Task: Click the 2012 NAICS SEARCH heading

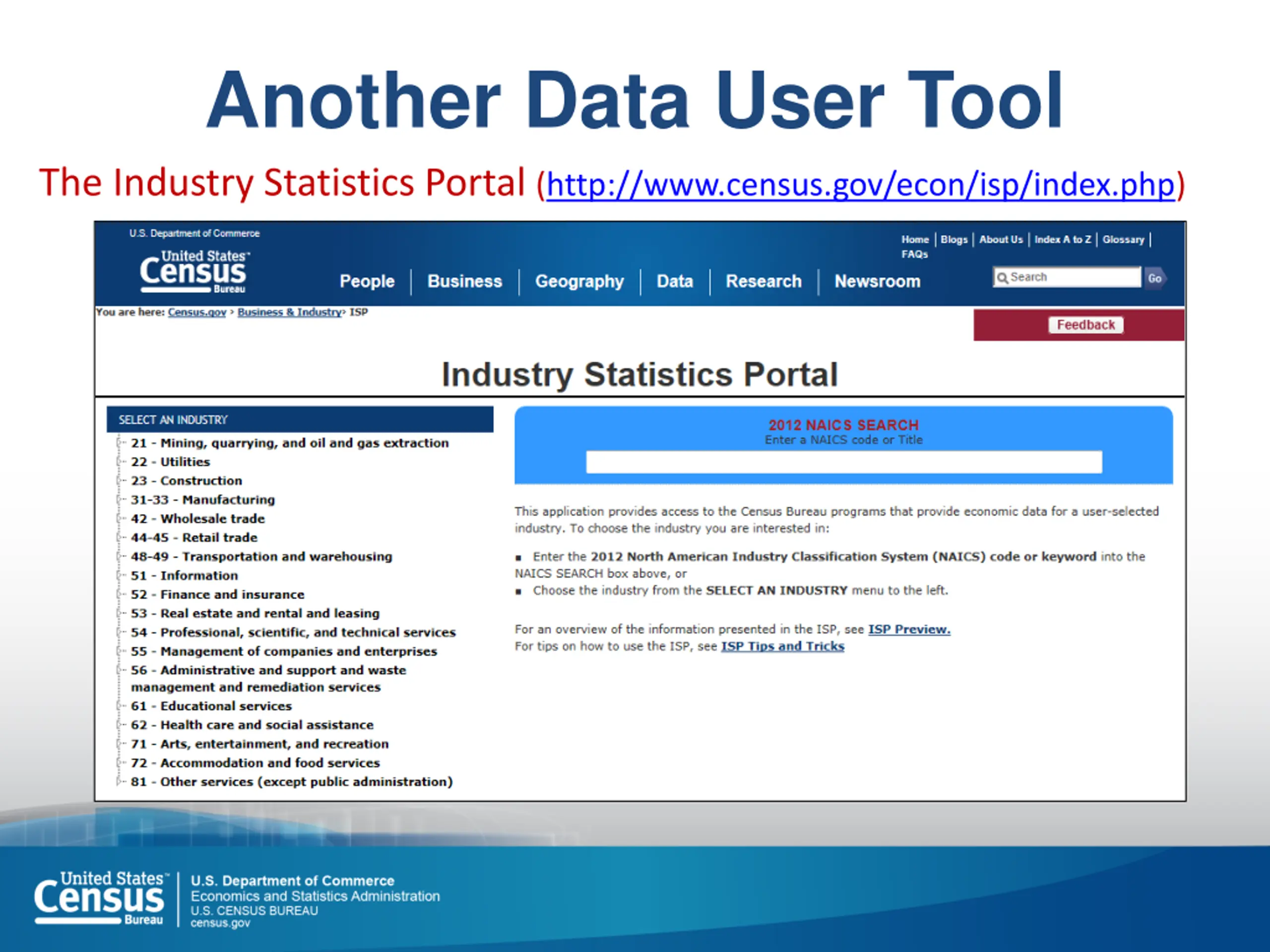Action: (843, 425)
